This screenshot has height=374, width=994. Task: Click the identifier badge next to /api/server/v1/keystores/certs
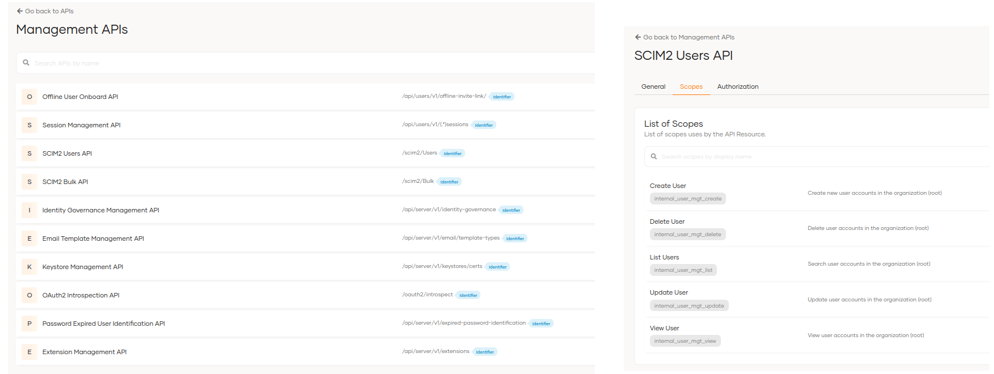(498, 267)
